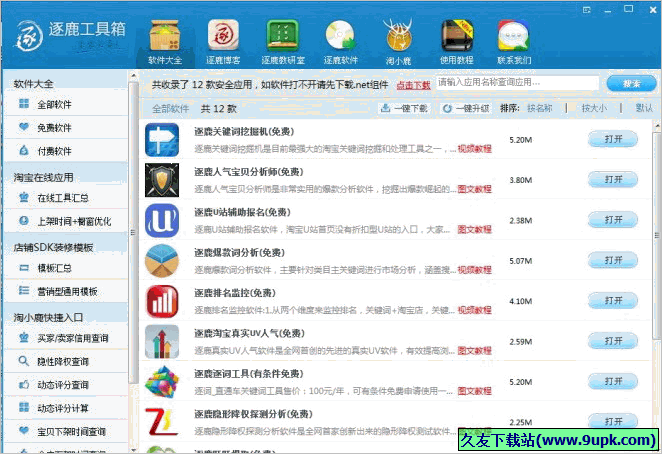The image size is (662, 454).
Task: Open 逐鹿爆款词分析 with 打开 button
Action: [x=613, y=260]
